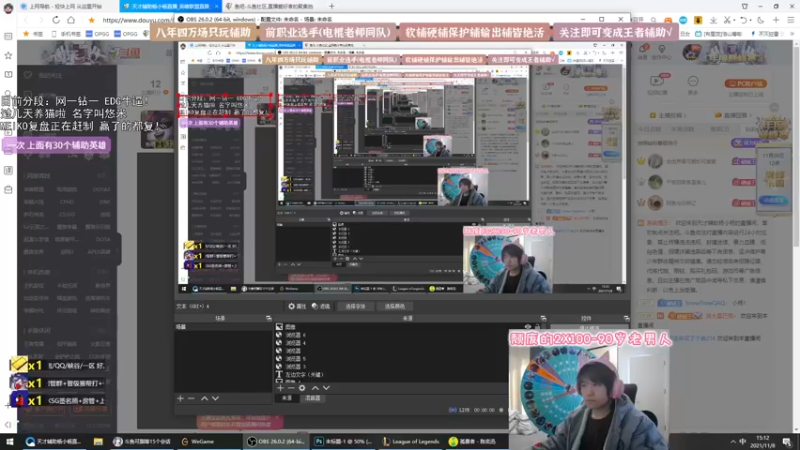Screen dimensions: 800x450
Task: Add a new source with plus icon
Action: pyautogui.click(x=280, y=388)
